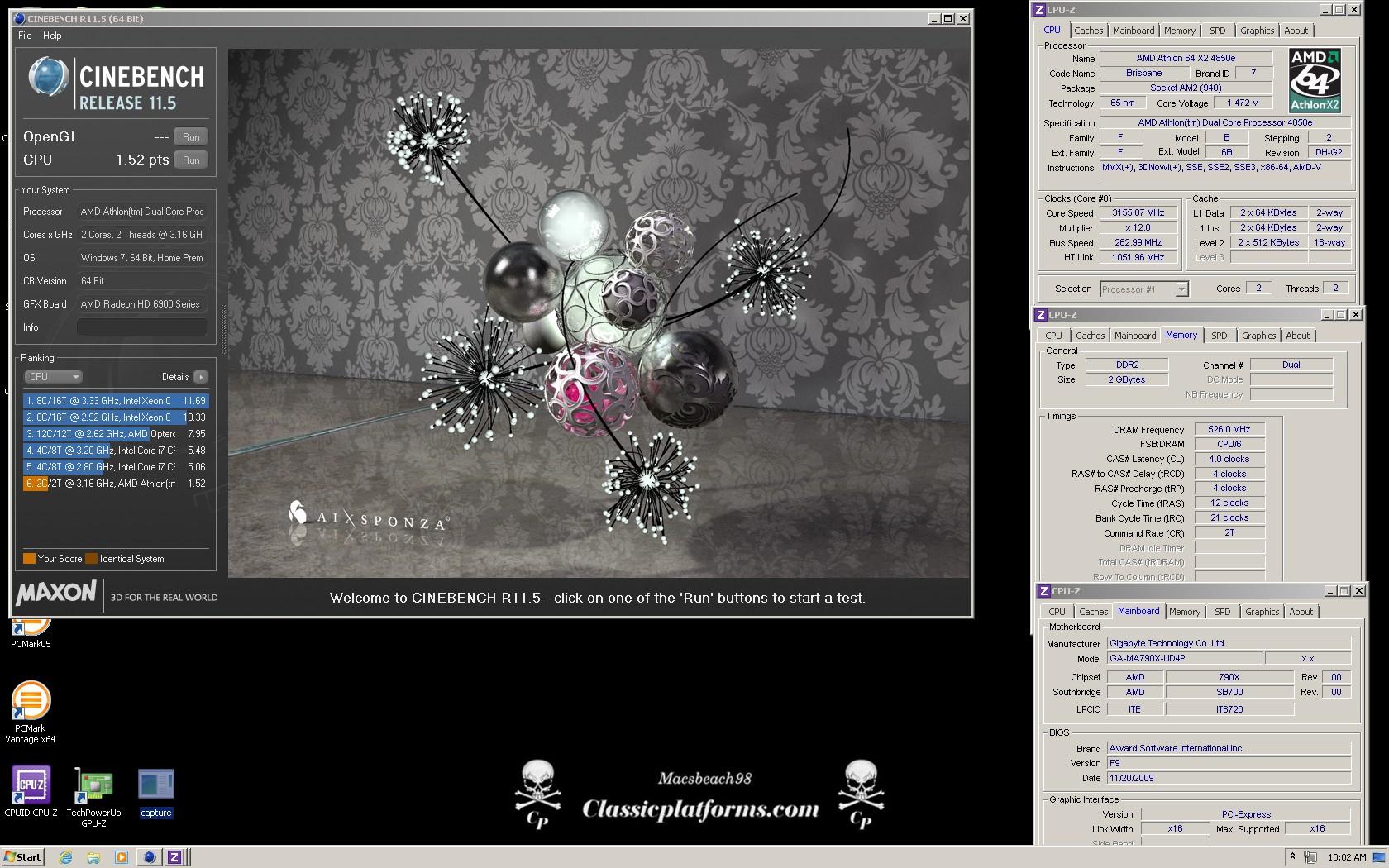Expand ranking Details with arrow button
This screenshot has height=868, width=1389.
[x=200, y=377]
